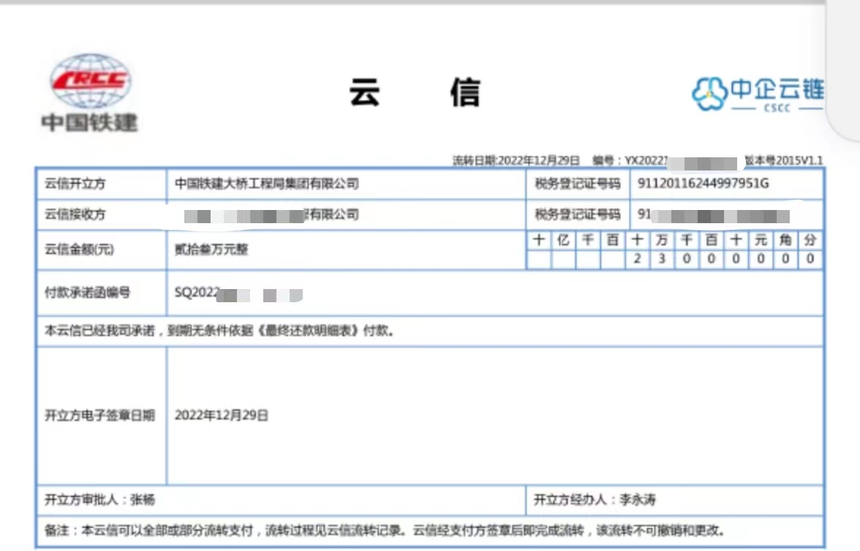This screenshot has width=860, height=551.
Task: Click the 分 column header in amount grid
Action: pyautogui.click(x=810, y=240)
